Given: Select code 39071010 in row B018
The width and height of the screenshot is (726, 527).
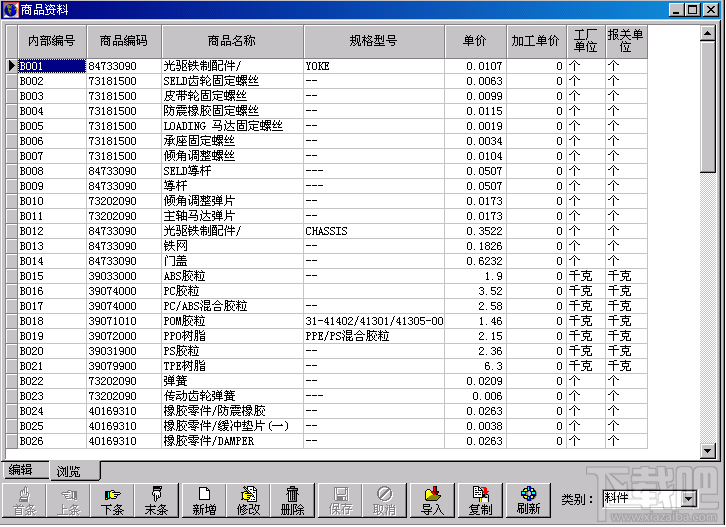Looking at the screenshot, I should point(124,321).
